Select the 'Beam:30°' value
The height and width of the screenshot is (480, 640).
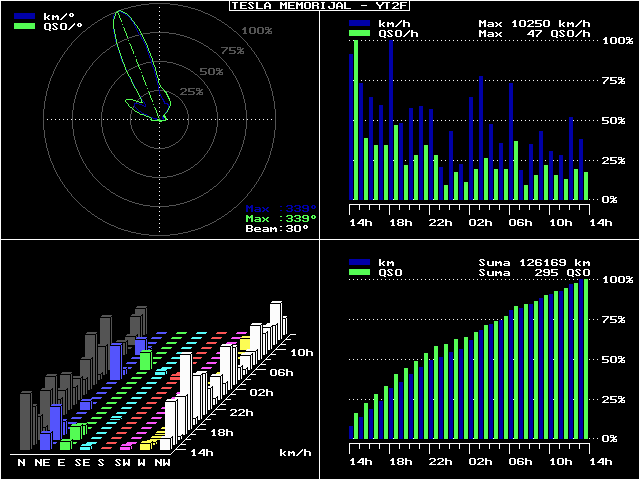click(277, 228)
